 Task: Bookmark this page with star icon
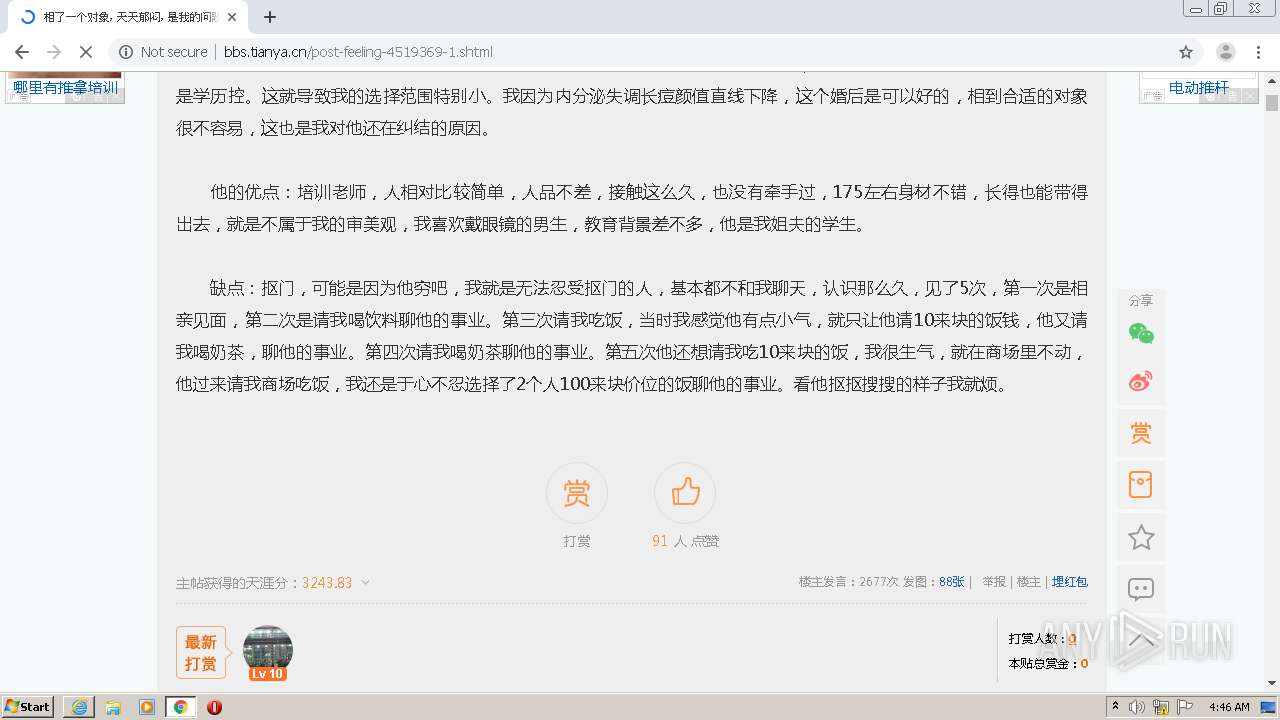pos(1186,52)
